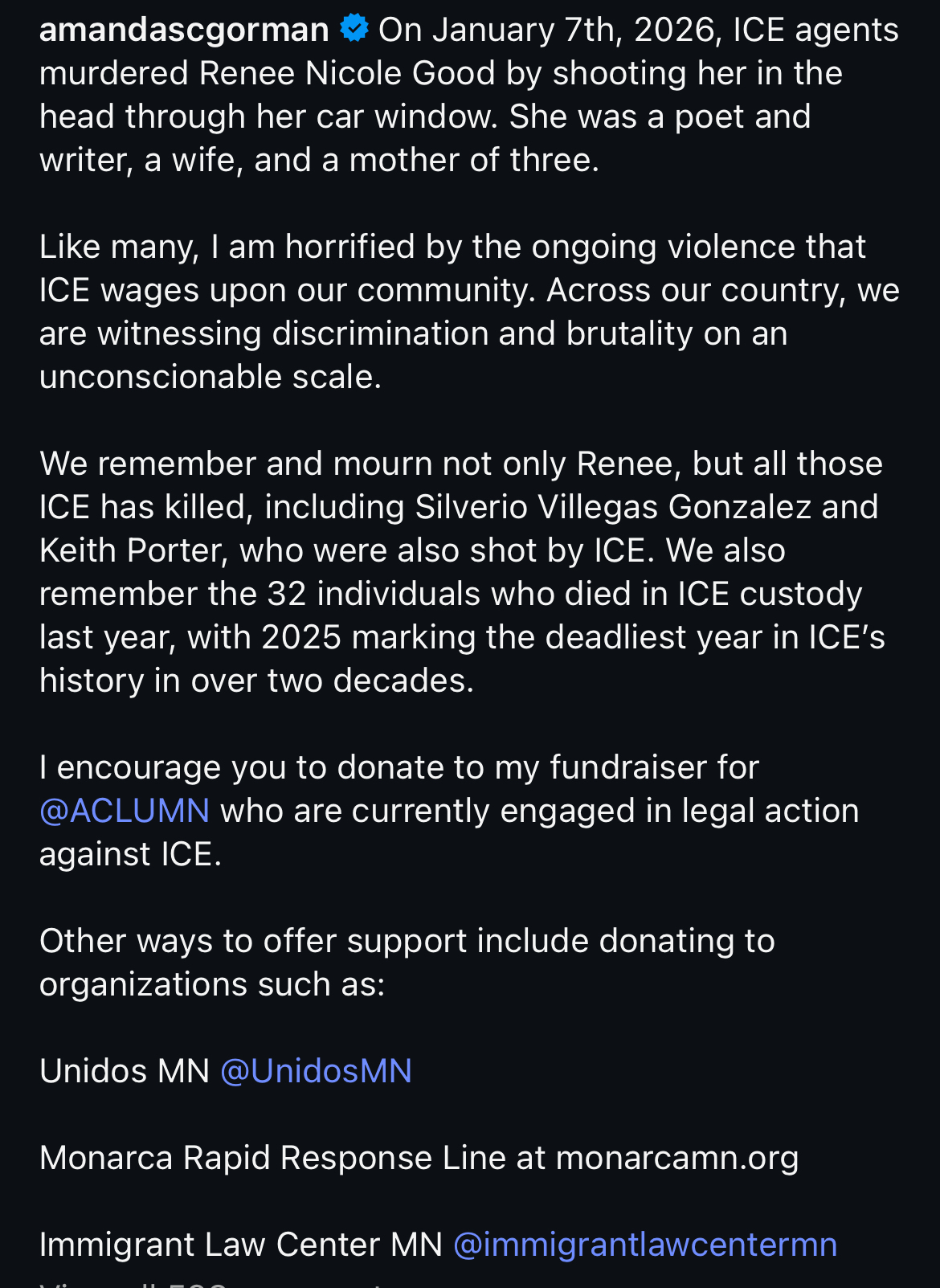
Task: Tap the "32 individuals" text
Action: click(x=374, y=594)
